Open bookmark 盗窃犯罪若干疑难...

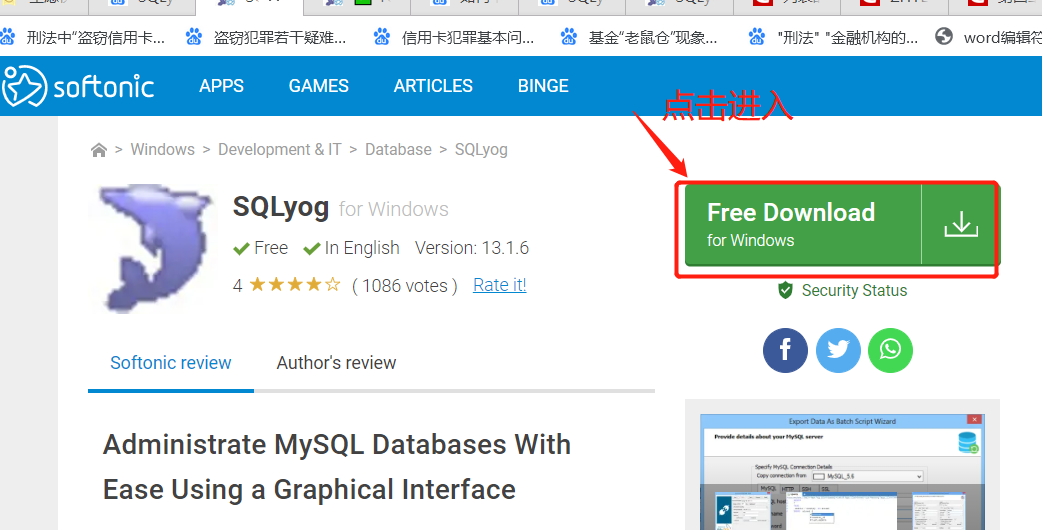266,37
